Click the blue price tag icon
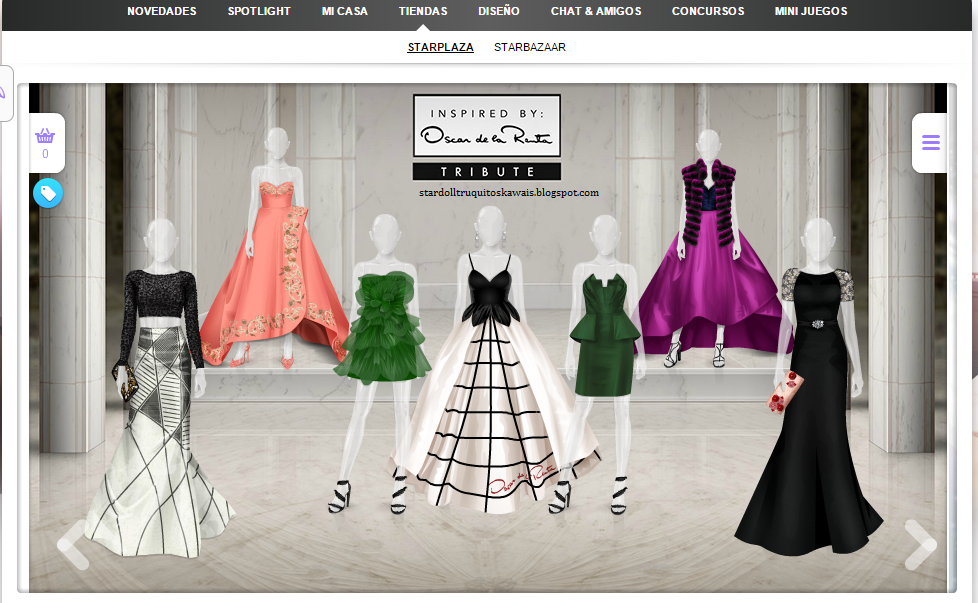Screen dimensions: 978x603 (x=48, y=193)
